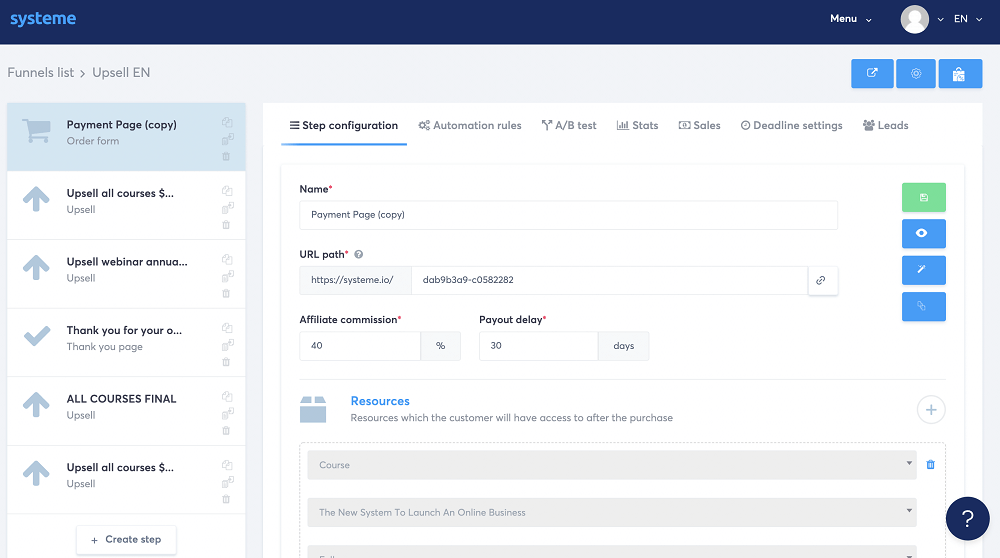Click the URL path slug field
This screenshot has width=1000, height=558.
(610, 280)
